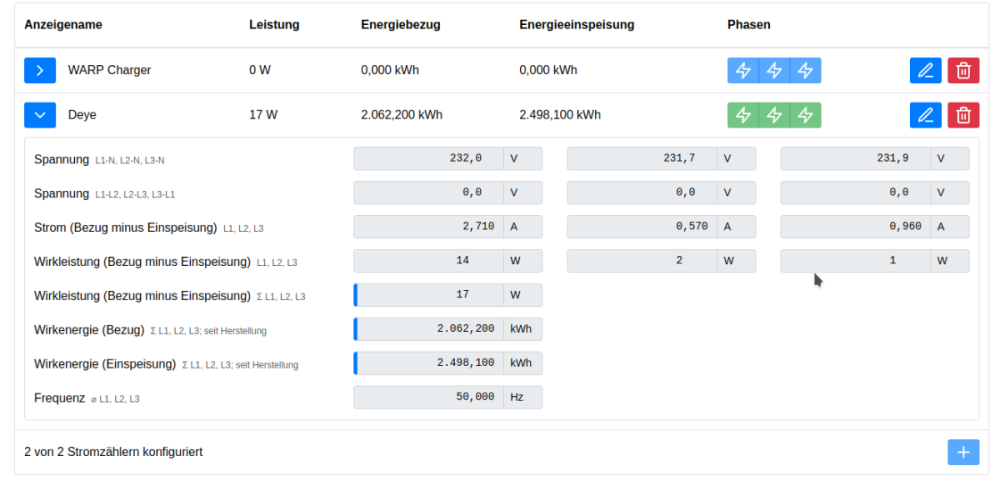Add a new meter with plus button
The height and width of the screenshot is (481, 1000).
[x=963, y=452]
